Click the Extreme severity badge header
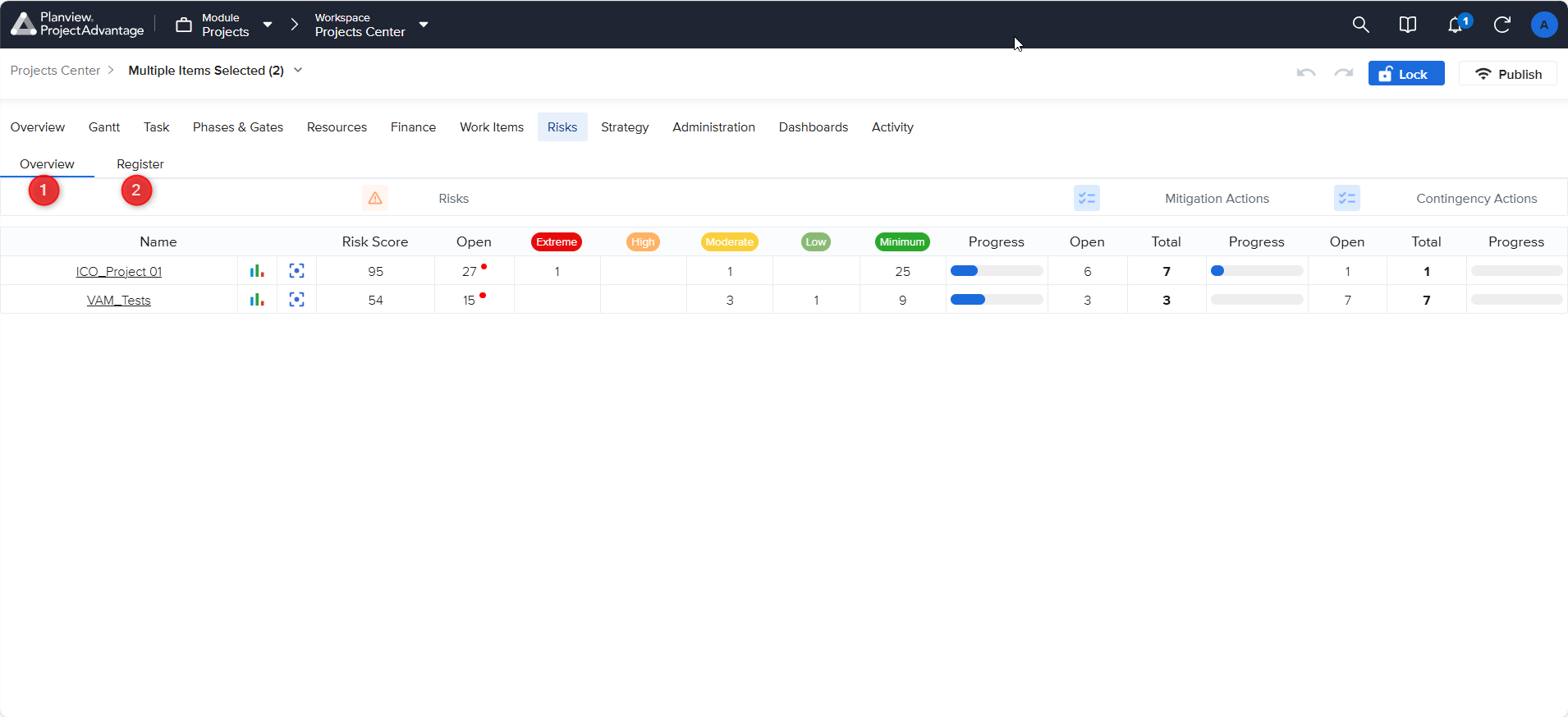Image resolution: width=1568 pixels, height=717 pixels. 557,242
